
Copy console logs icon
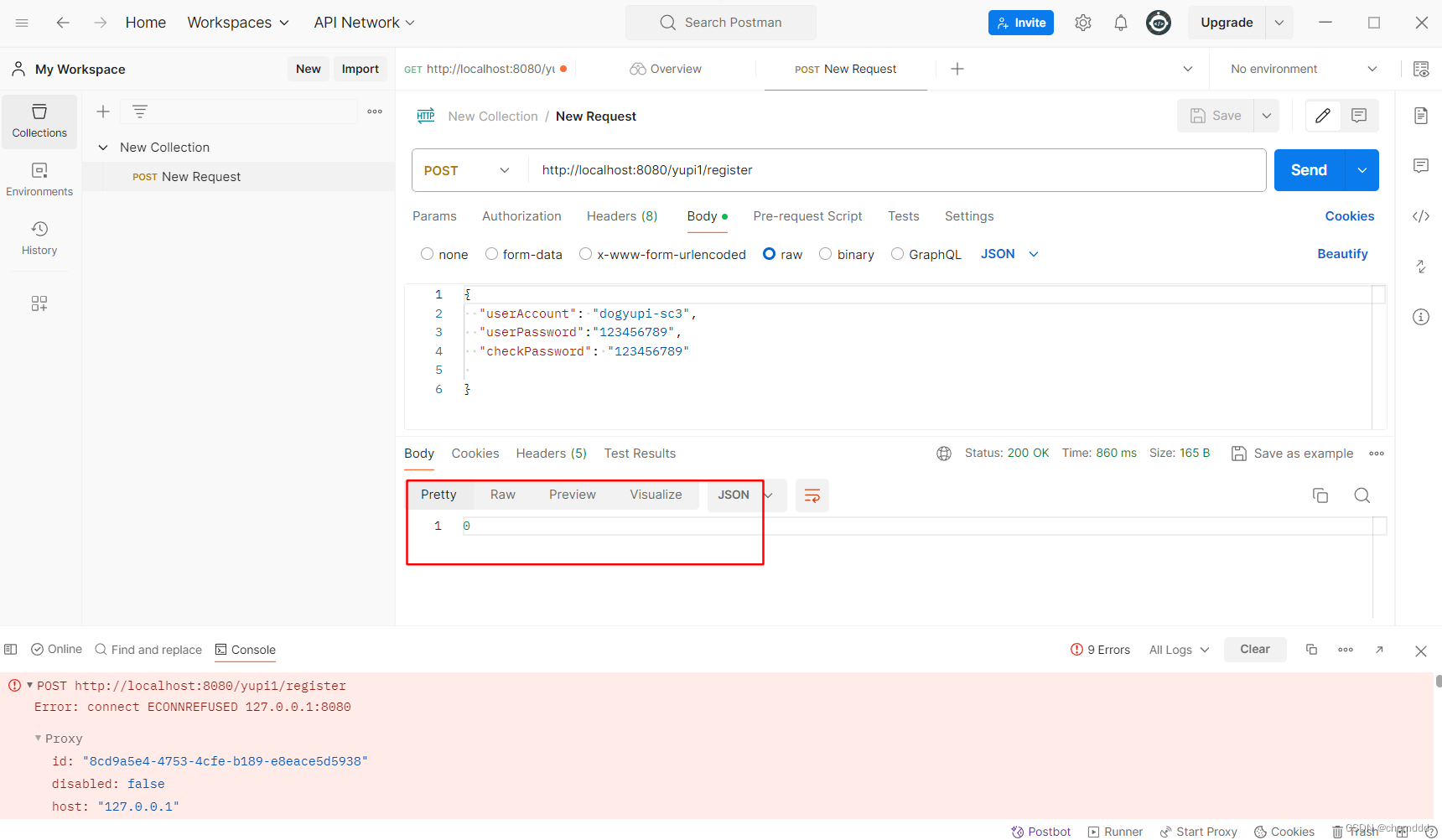[1312, 650]
